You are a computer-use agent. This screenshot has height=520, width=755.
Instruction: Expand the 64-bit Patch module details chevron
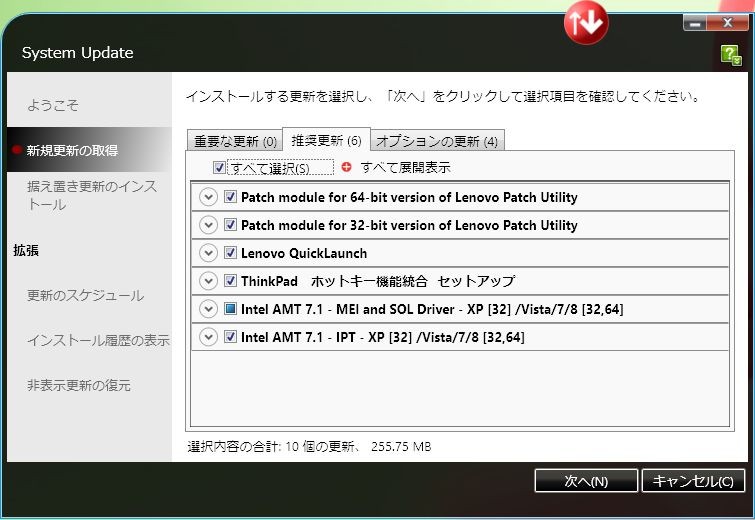pyautogui.click(x=208, y=197)
